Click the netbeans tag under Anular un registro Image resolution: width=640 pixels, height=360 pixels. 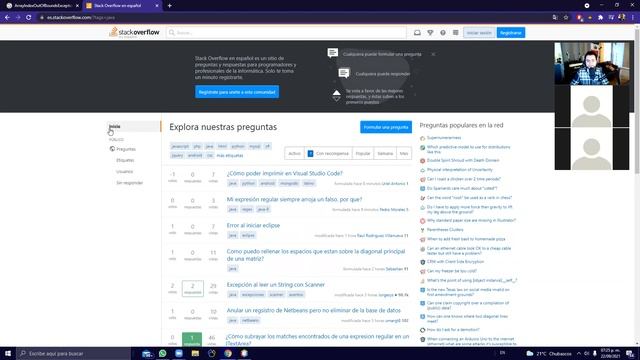[x=250, y=320]
